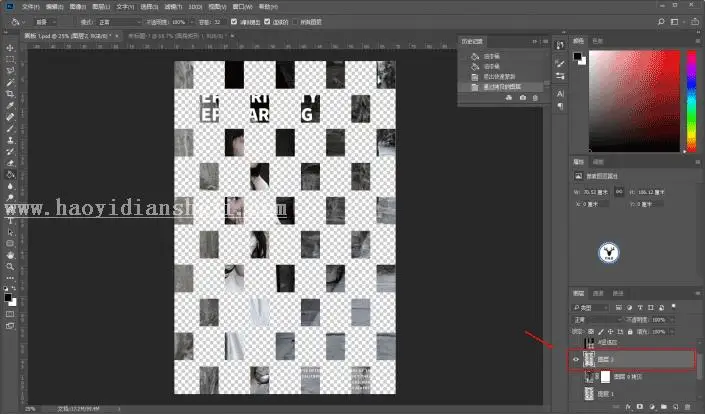Select the Crop tool
Image resolution: width=705 pixels, height=414 pixels.
pyautogui.click(x=10, y=94)
